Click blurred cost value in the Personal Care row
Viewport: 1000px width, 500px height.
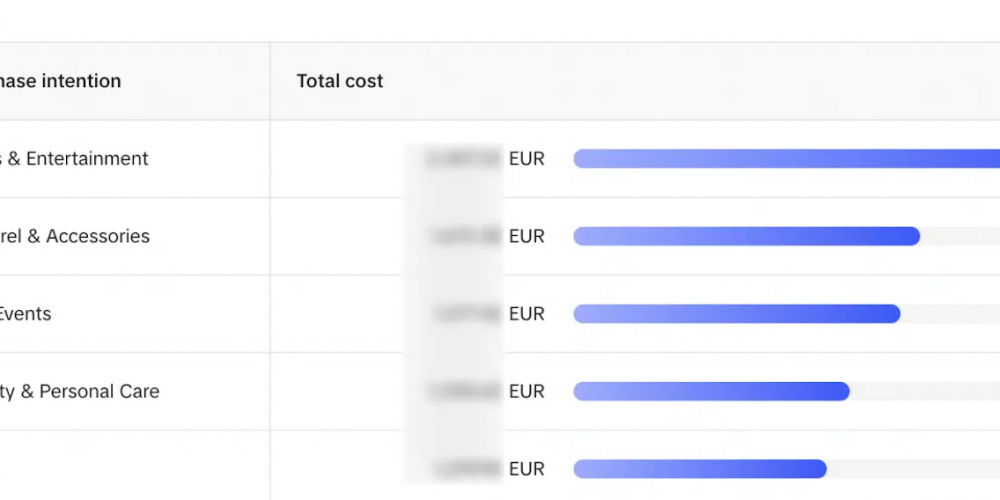coord(465,391)
